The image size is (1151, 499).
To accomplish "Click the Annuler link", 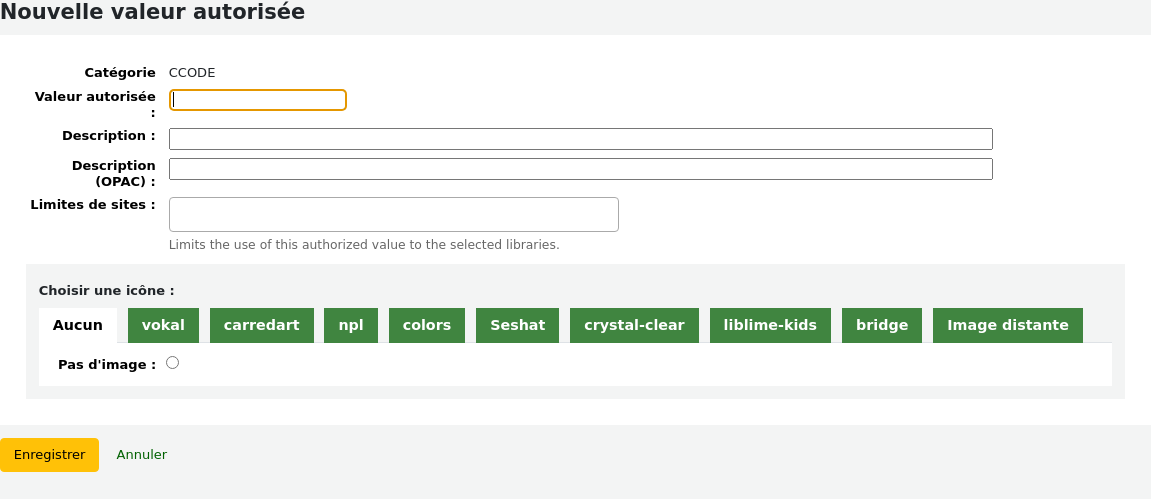I will coord(142,454).
